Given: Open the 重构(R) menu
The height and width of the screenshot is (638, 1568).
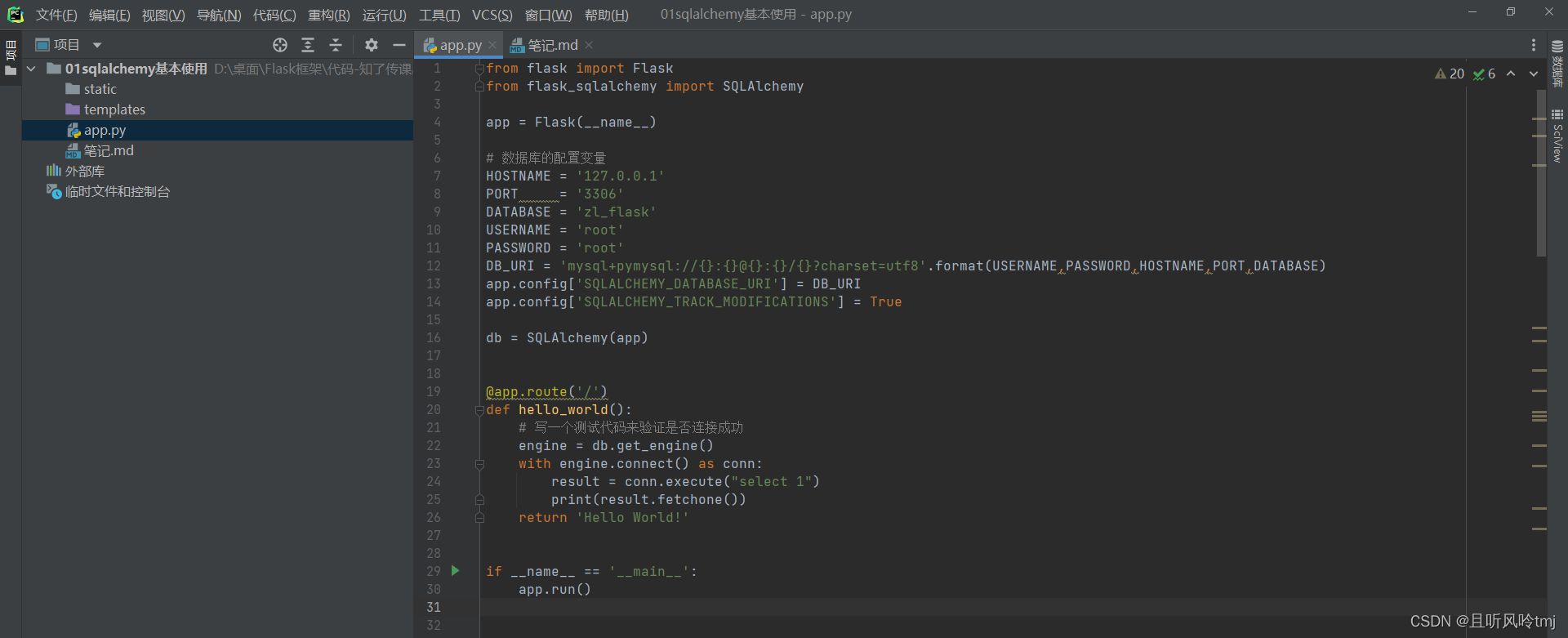Looking at the screenshot, I should click(x=328, y=15).
